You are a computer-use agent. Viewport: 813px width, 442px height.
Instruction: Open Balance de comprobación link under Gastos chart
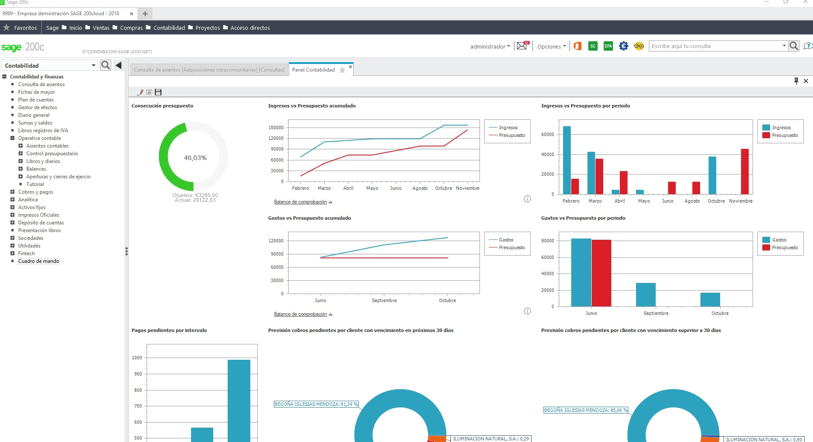click(300, 314)
